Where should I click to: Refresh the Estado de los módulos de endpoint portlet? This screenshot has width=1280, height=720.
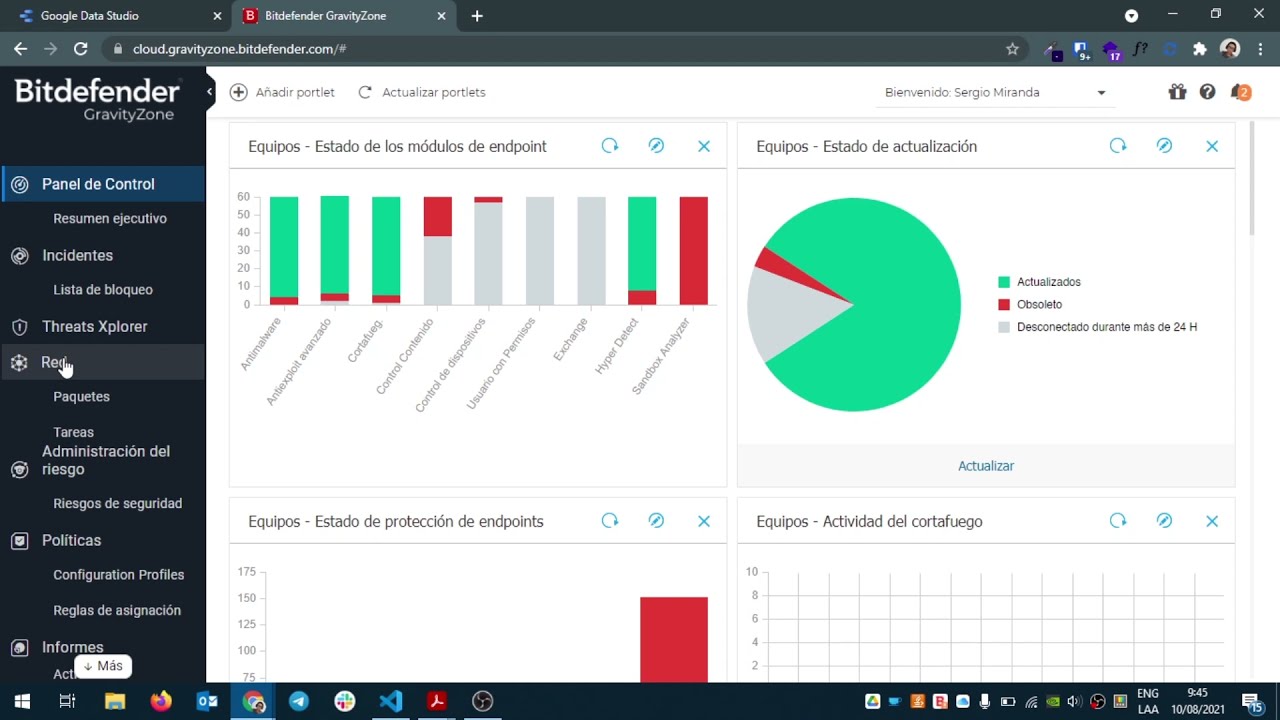[x=610, y=146]
